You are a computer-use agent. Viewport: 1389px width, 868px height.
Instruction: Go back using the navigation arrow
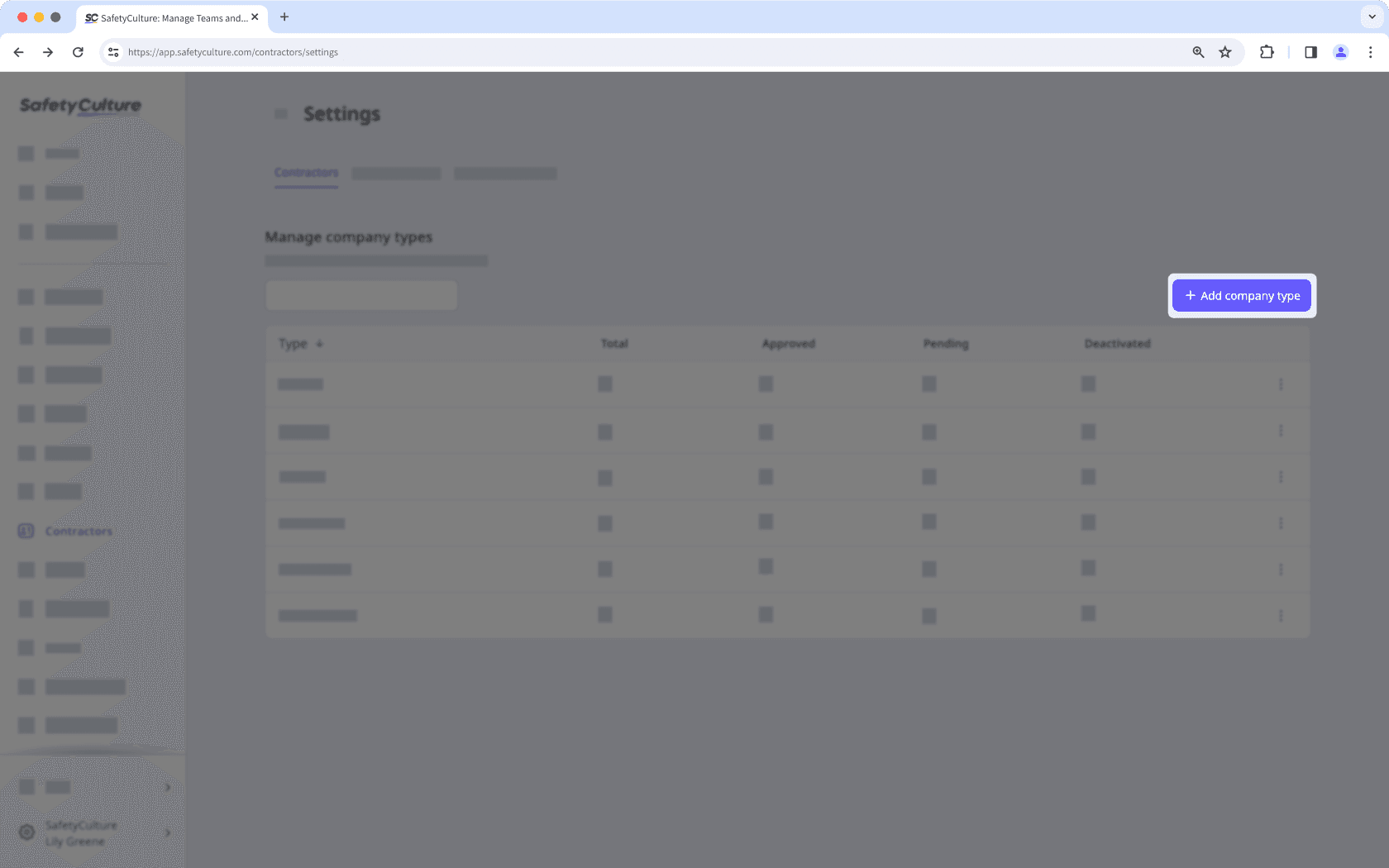point(18,51)
